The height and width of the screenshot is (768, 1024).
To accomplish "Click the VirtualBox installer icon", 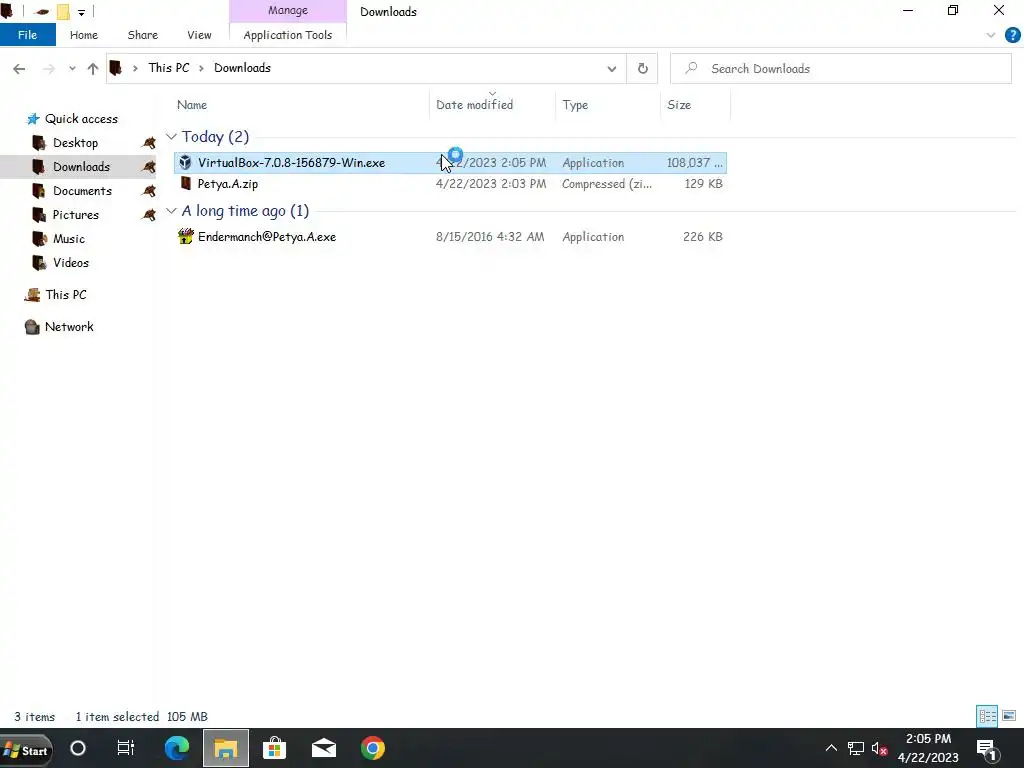I will pos(185,163).
